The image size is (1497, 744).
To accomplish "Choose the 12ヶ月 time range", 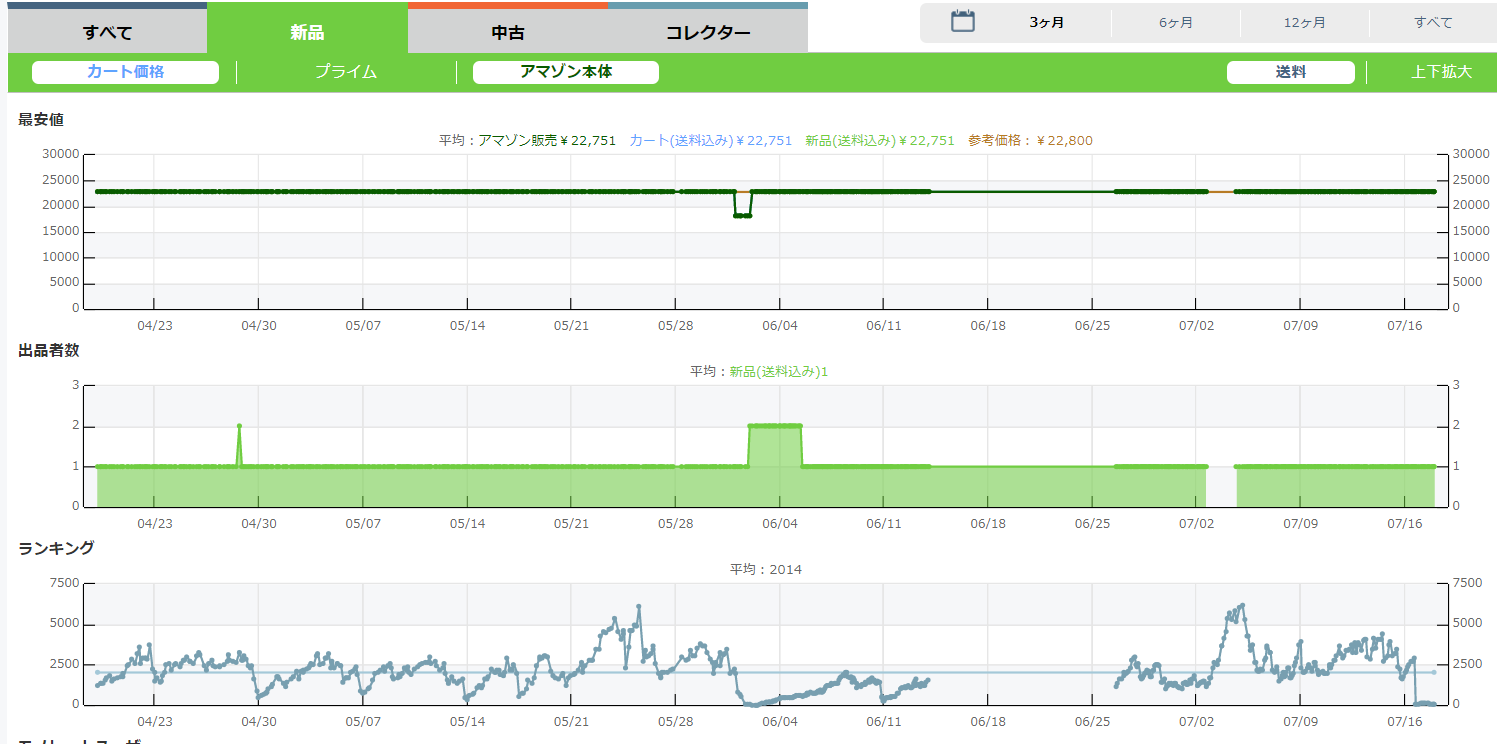I will click(x=1305, y=22).
